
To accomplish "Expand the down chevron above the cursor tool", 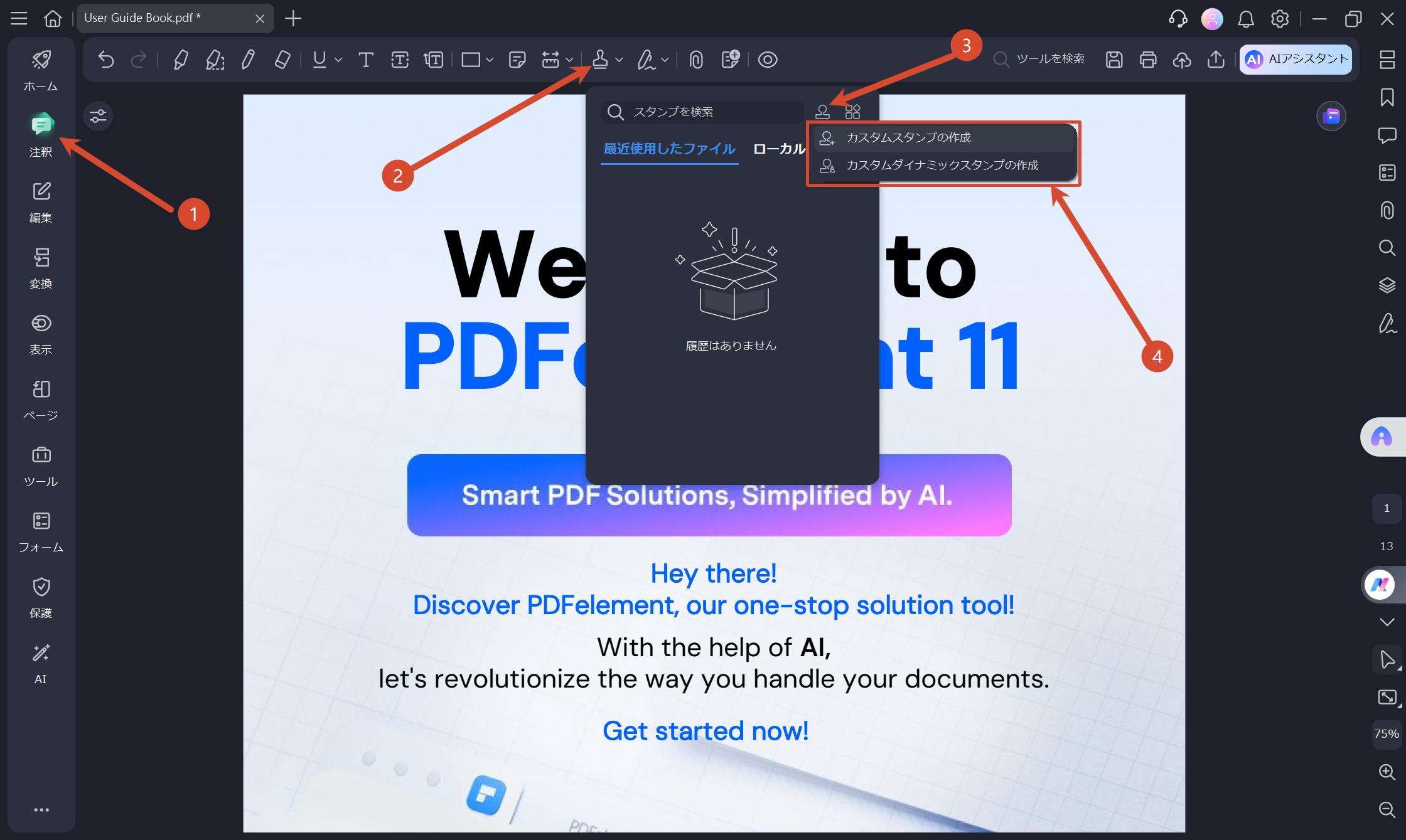I will [1387, 622].
